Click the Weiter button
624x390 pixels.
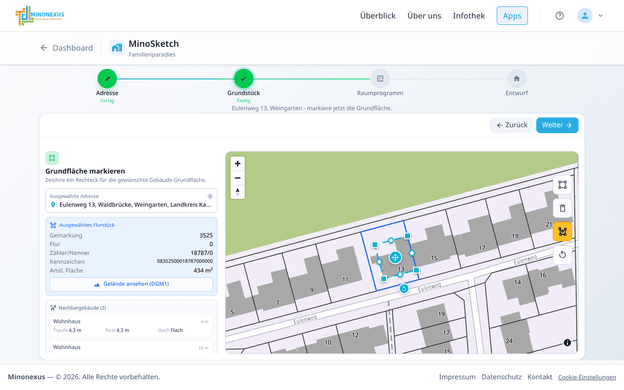[557, 125]
